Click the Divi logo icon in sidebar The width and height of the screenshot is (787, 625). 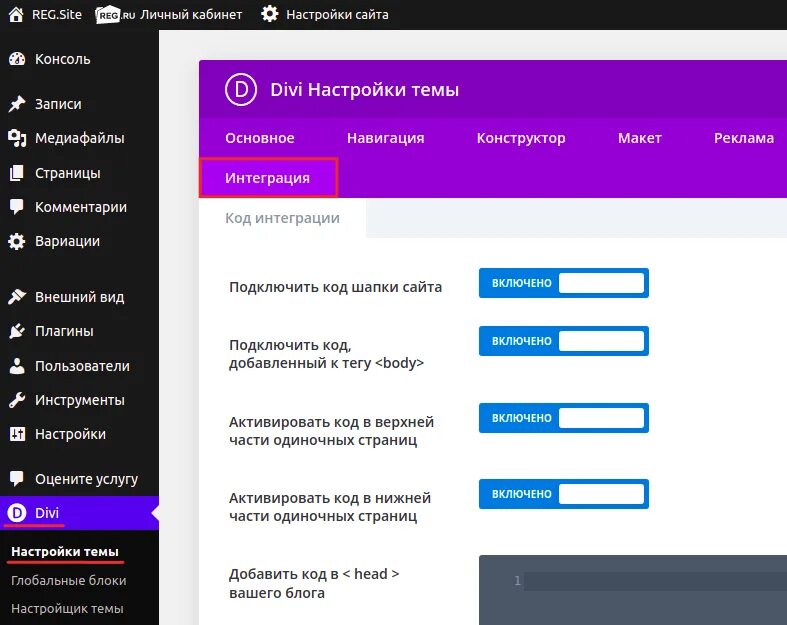click(x=17, y=513)
